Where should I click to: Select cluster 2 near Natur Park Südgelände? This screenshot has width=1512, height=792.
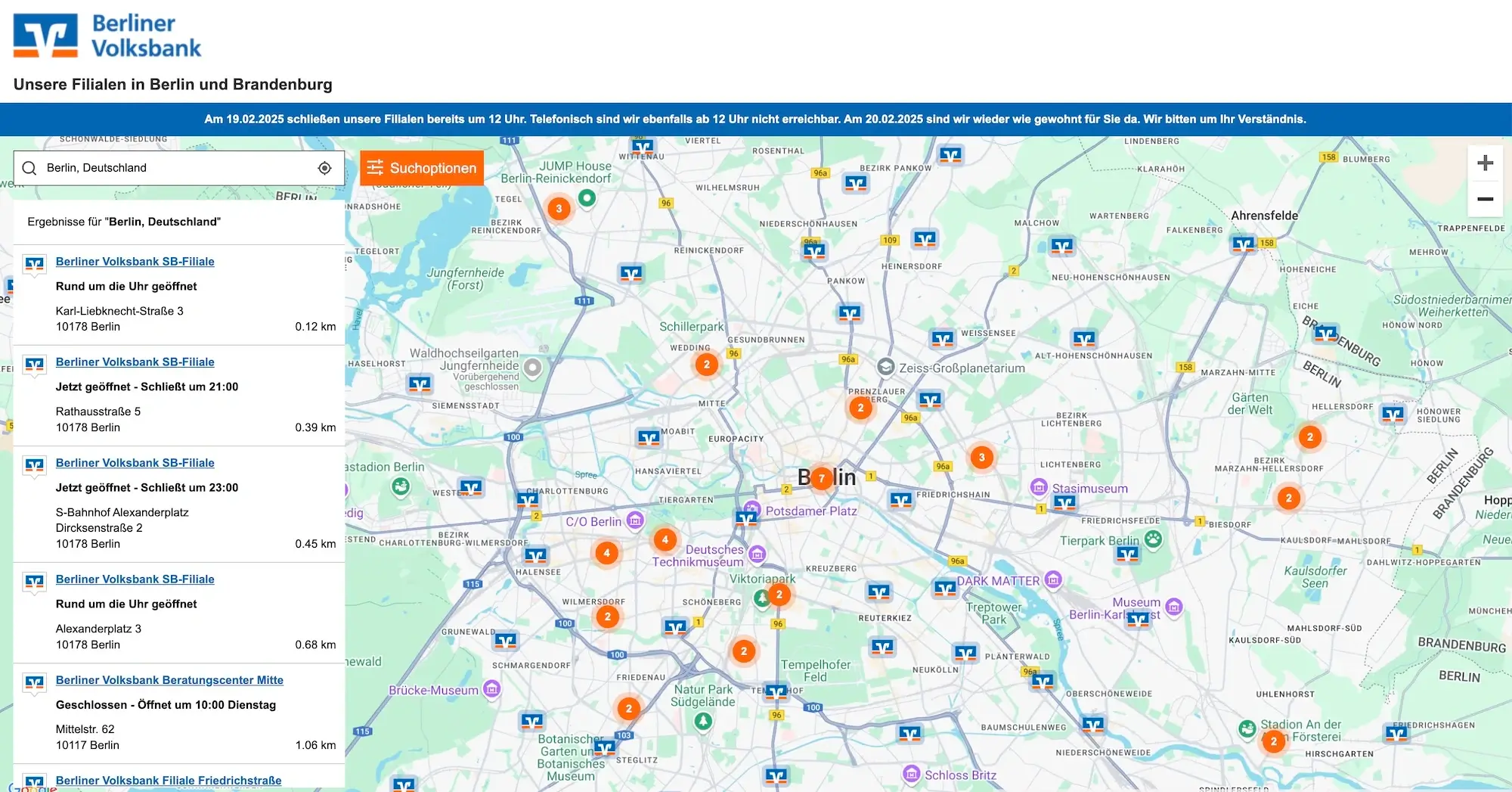point(629,709)
